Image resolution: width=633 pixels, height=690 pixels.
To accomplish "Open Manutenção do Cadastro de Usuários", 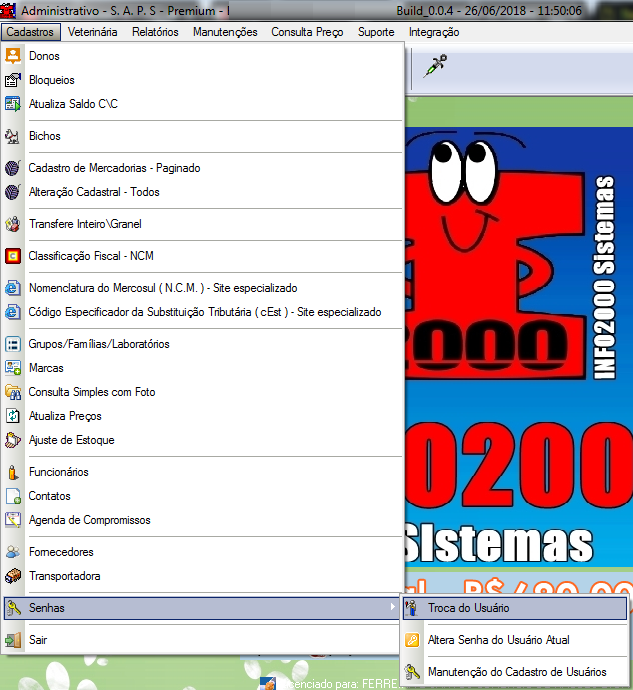I will (515, 672).
